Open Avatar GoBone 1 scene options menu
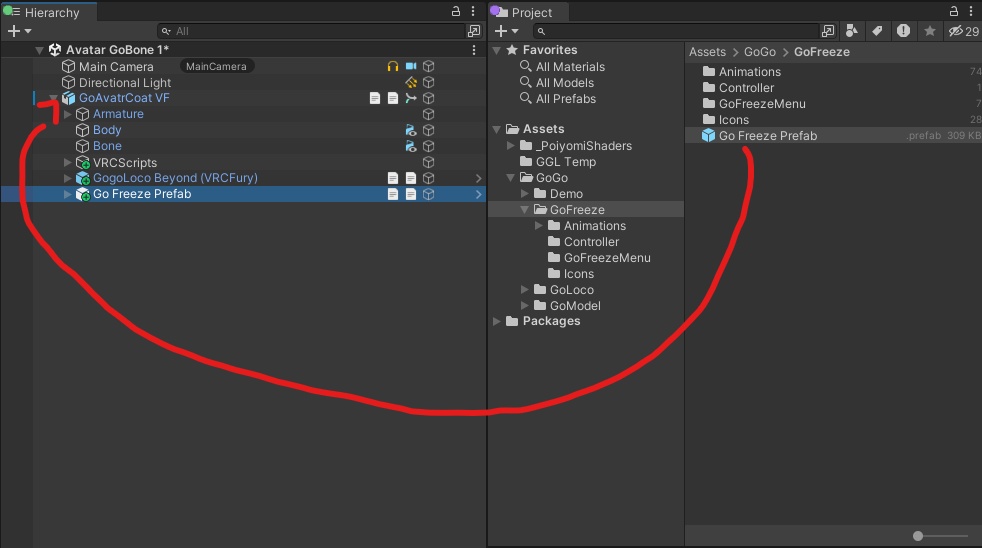982x548 pixels. 473,50
